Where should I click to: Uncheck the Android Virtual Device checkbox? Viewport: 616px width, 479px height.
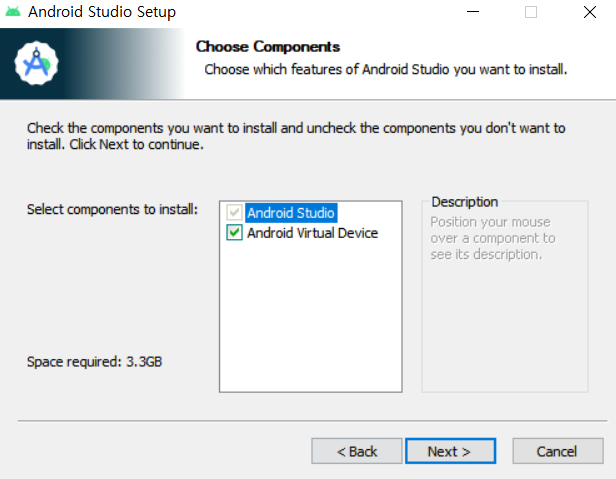(x=234, y=233)
